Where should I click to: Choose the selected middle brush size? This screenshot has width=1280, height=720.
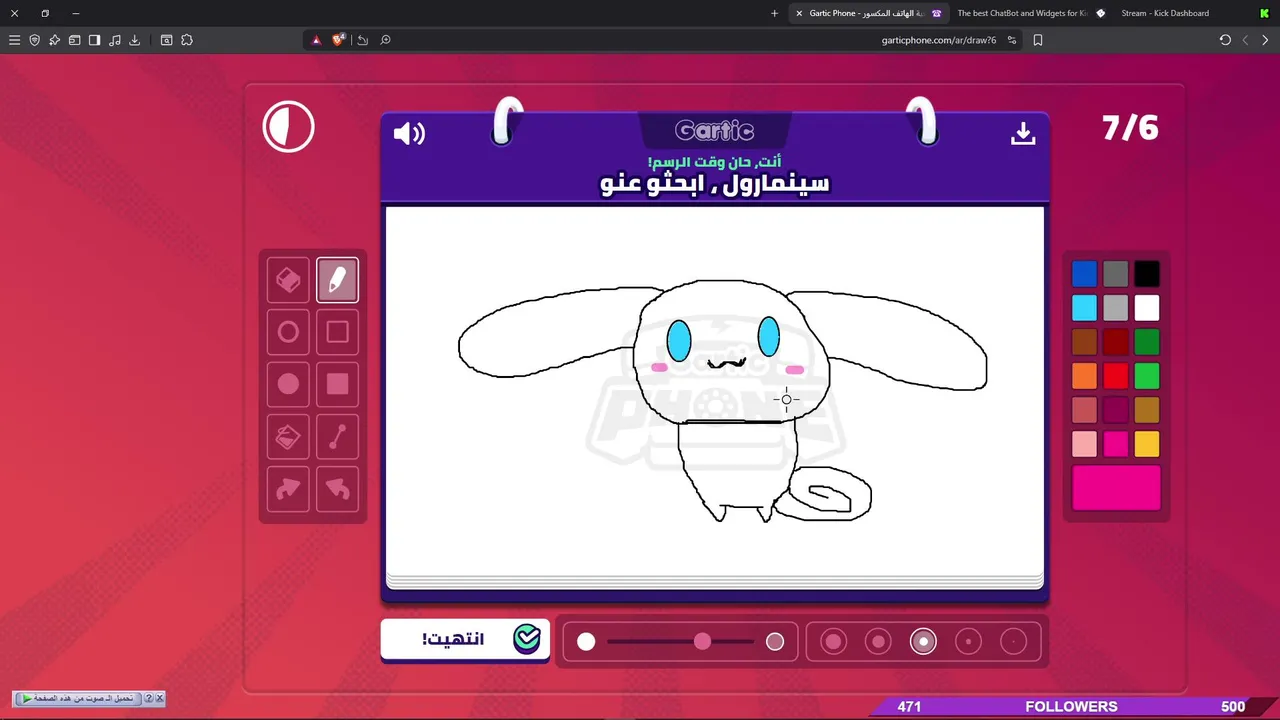923,642
